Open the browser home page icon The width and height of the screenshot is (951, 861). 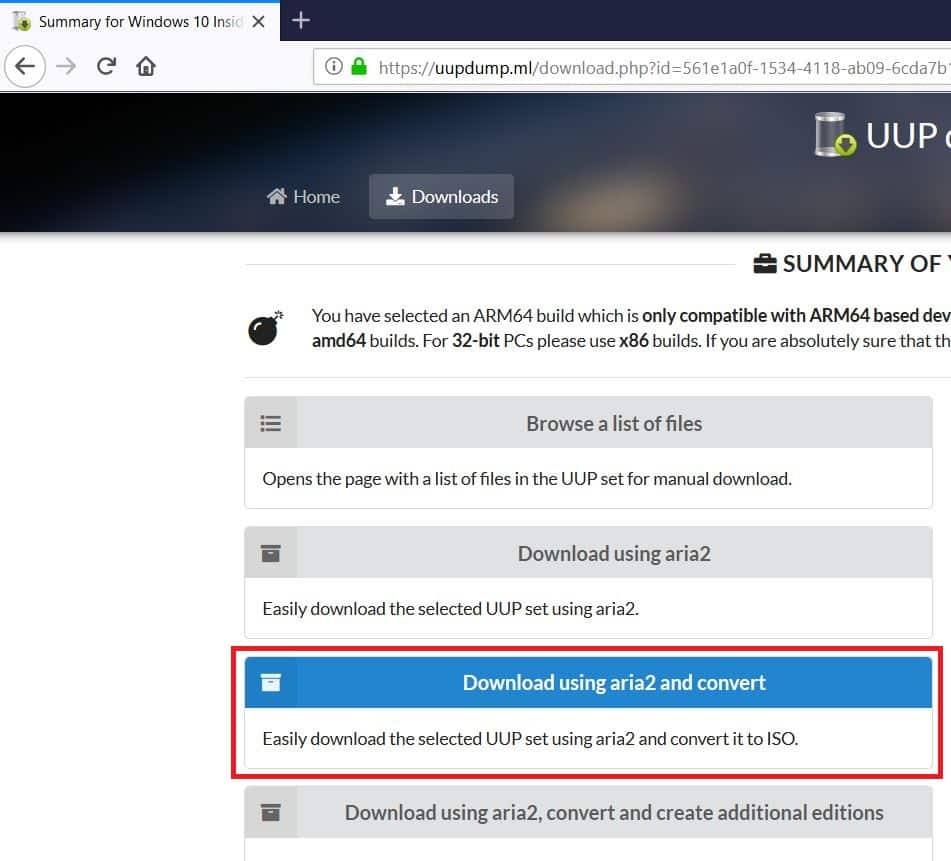click(x=146, y=66)
